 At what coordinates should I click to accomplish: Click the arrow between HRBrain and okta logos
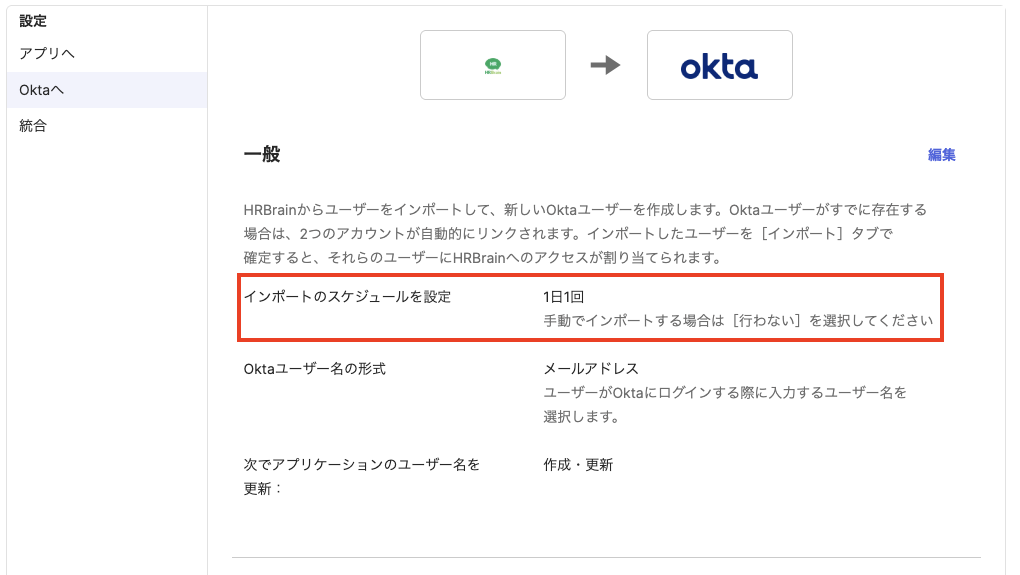605,66
